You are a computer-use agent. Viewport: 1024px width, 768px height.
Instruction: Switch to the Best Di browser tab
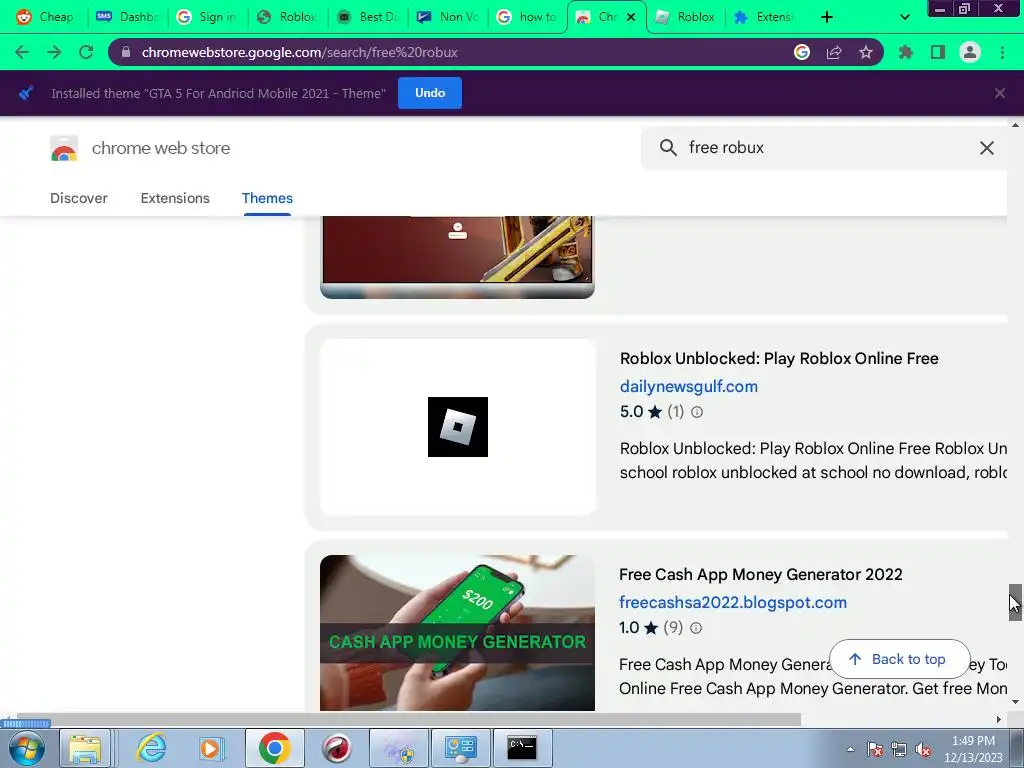pos(368,17)
